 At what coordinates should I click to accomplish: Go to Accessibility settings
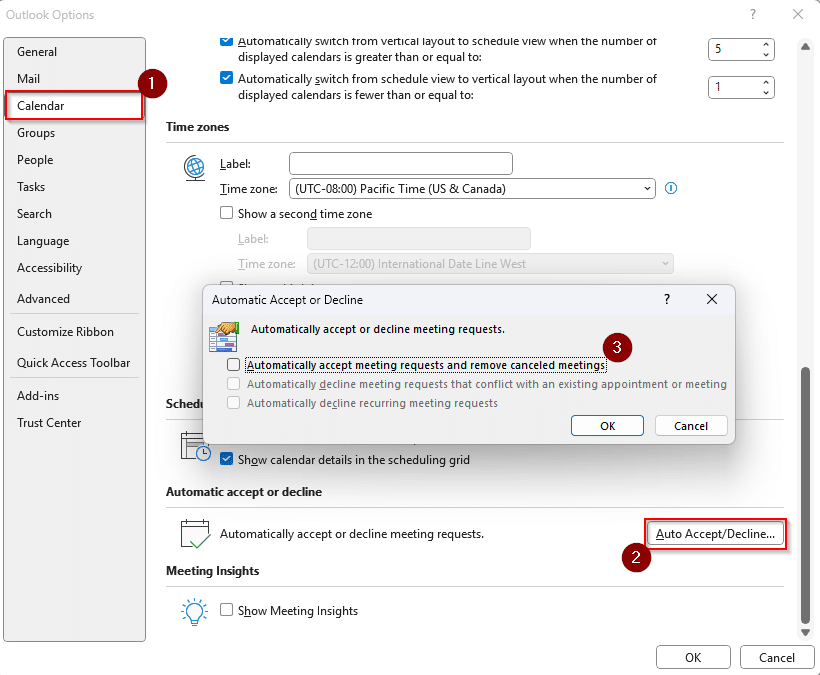point(75,268)
